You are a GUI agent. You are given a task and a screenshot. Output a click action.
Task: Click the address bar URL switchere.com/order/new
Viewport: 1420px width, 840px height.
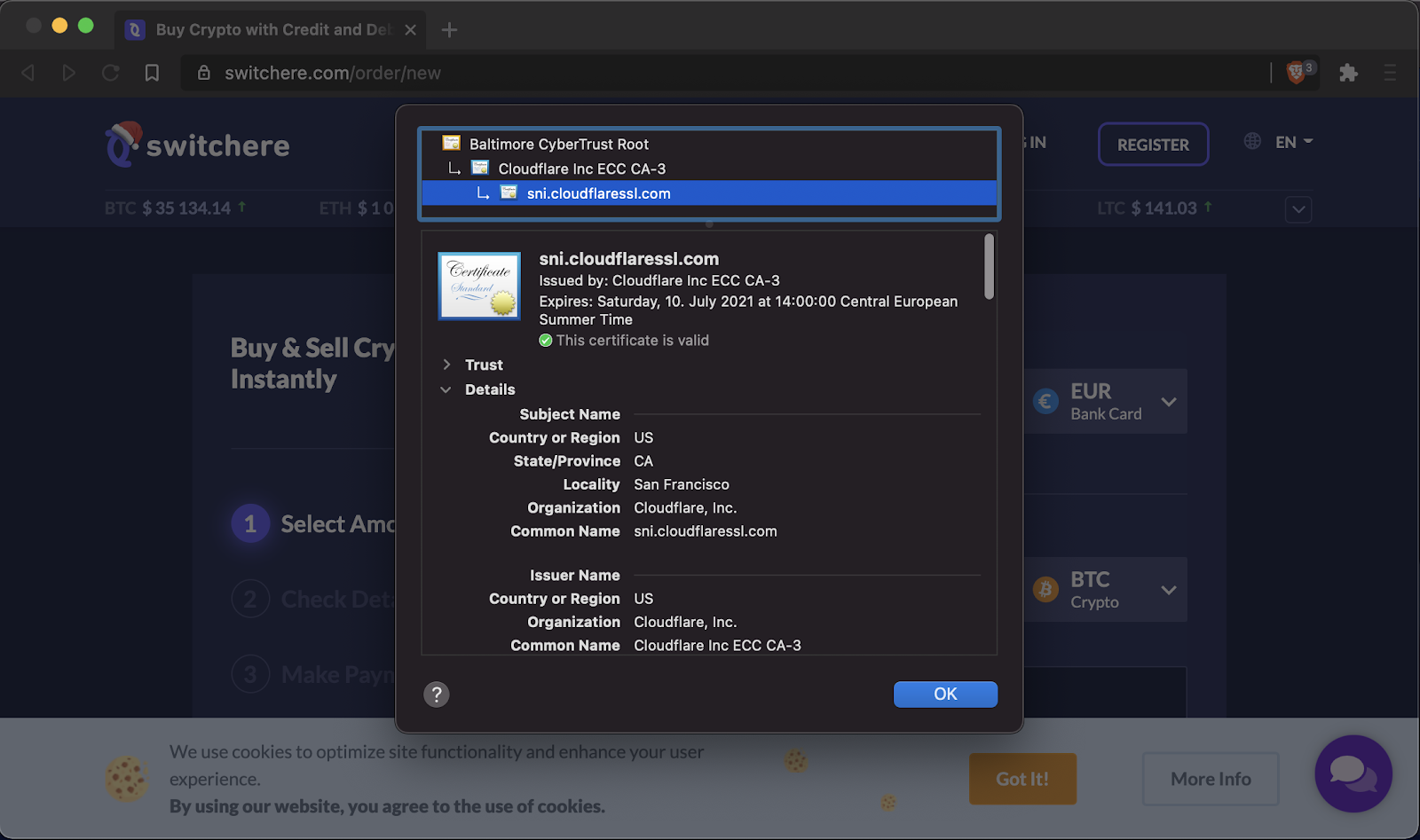333,73
